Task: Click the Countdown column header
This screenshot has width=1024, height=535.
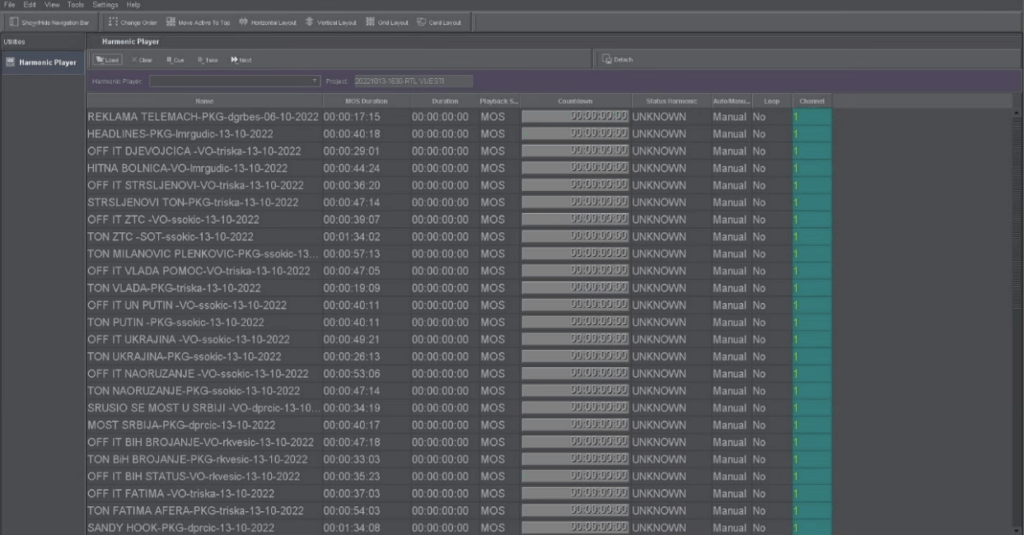Action: [x=575, y=101]
